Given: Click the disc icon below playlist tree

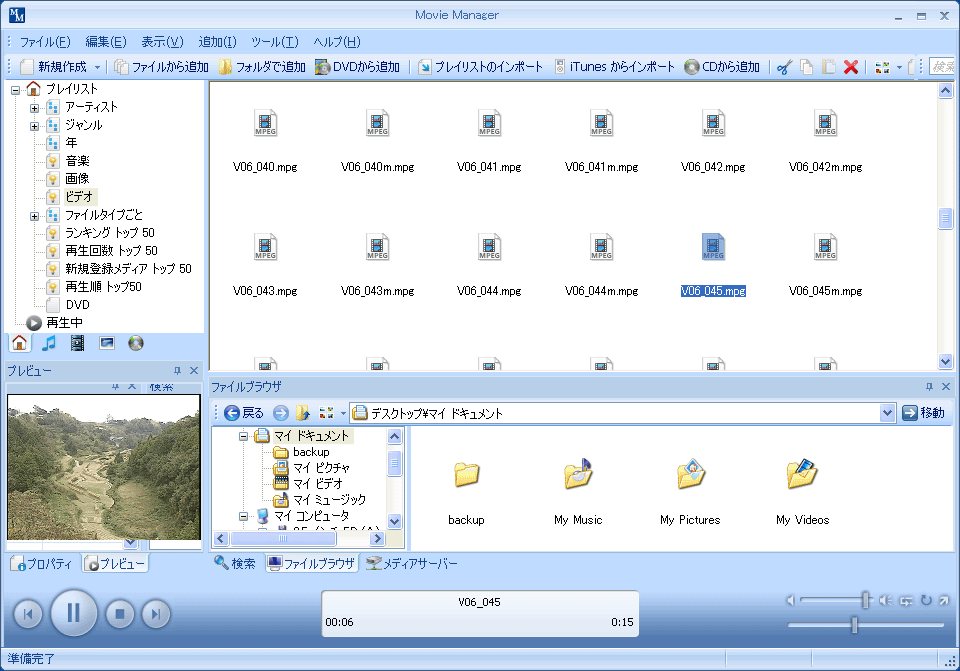Looking at the screenshot, I should [x=136, y=343].
